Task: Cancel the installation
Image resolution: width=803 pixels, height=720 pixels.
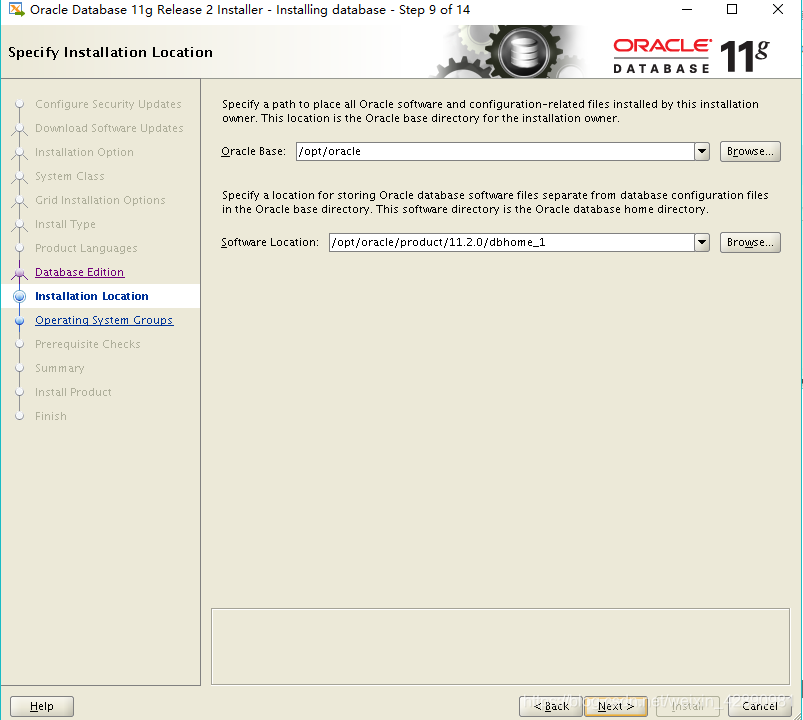Action: pyautogui.click(x=759, y=706)
